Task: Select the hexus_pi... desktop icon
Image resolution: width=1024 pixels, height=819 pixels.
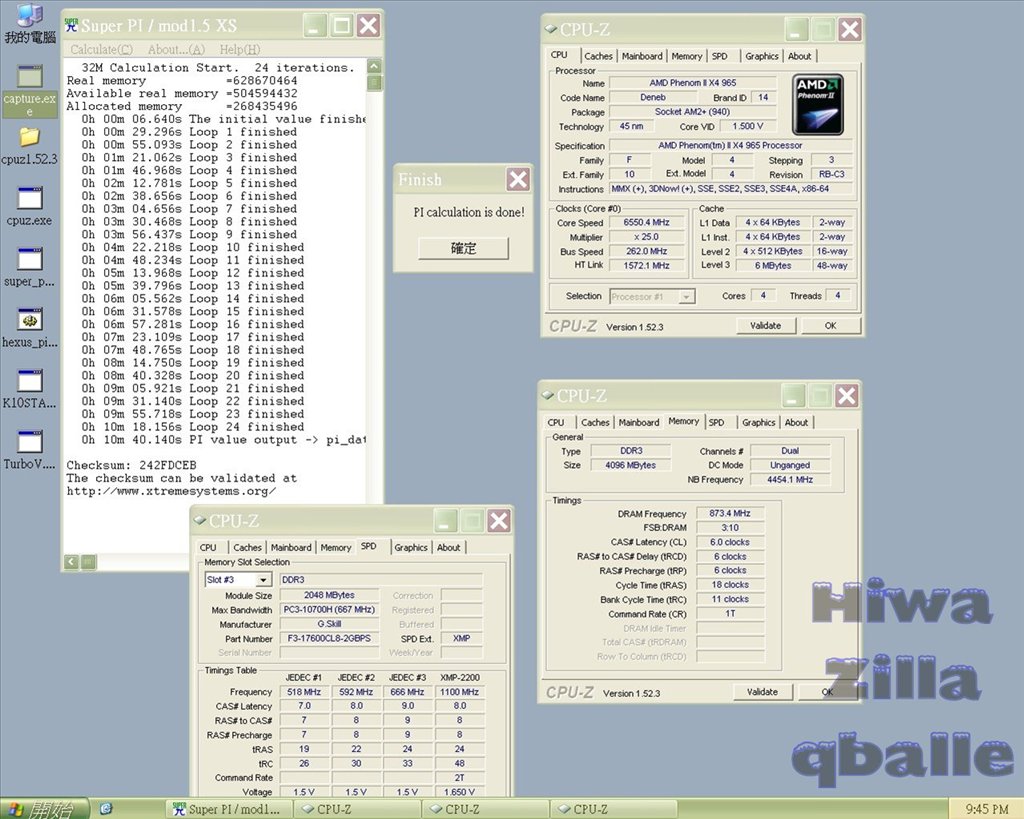Action: (29, 327)
